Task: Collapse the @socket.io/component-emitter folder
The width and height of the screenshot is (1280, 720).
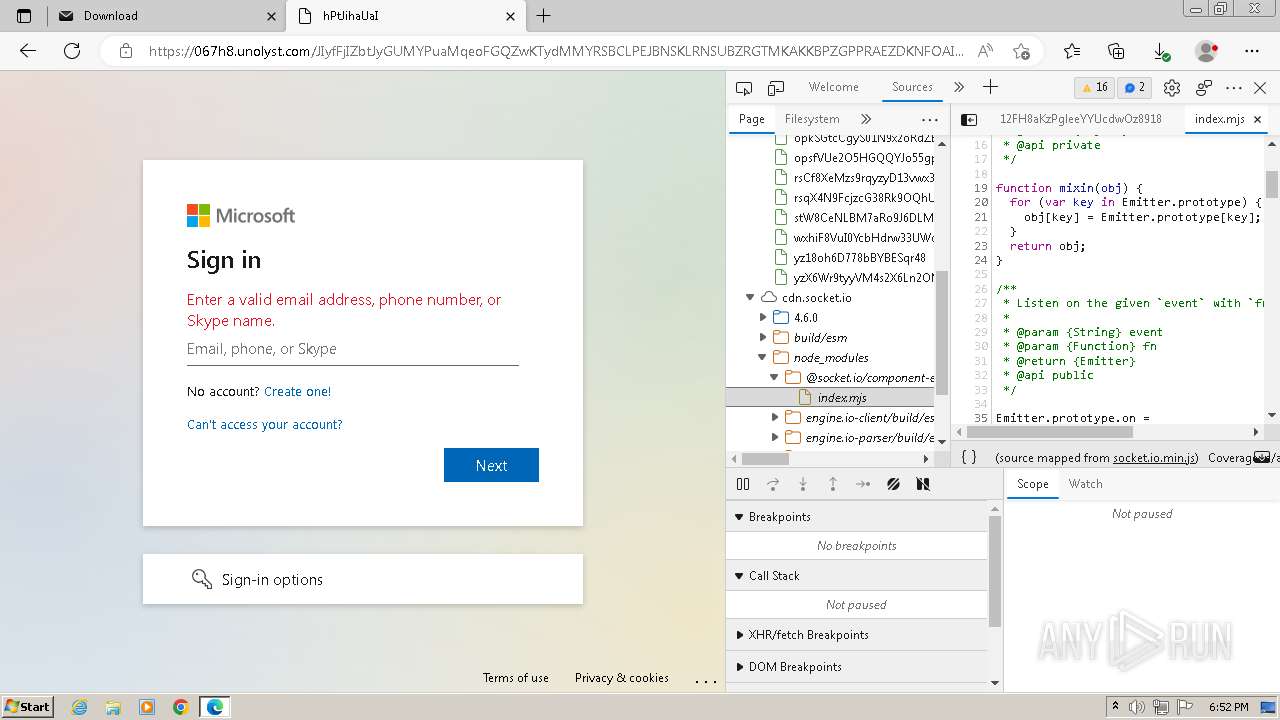Action: [774, 378]
